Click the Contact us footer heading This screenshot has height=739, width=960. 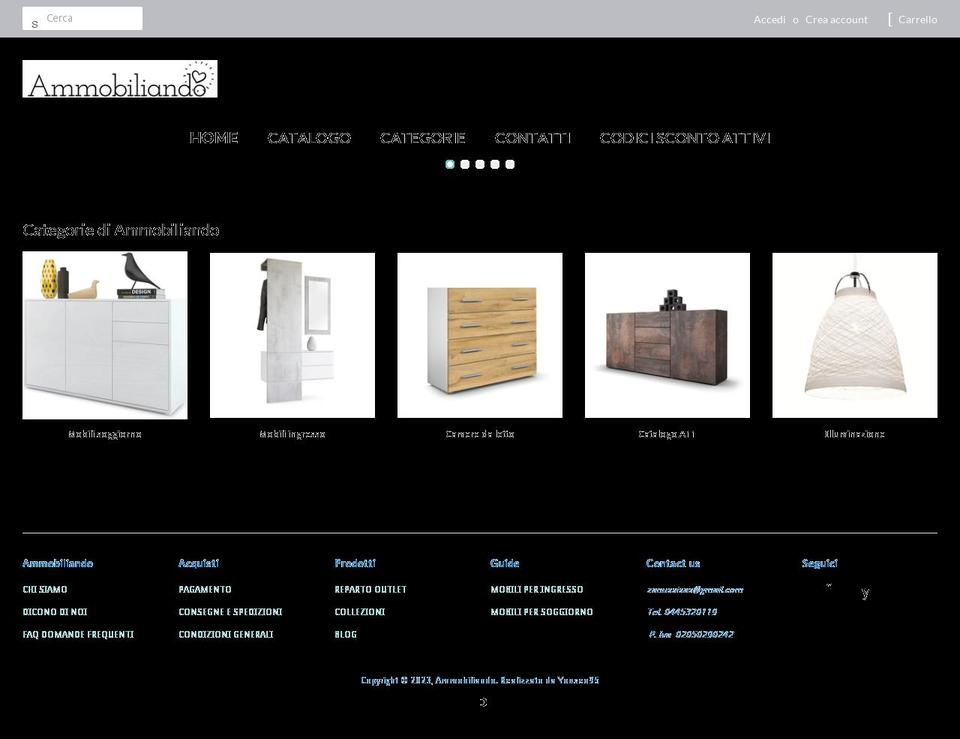673,563
